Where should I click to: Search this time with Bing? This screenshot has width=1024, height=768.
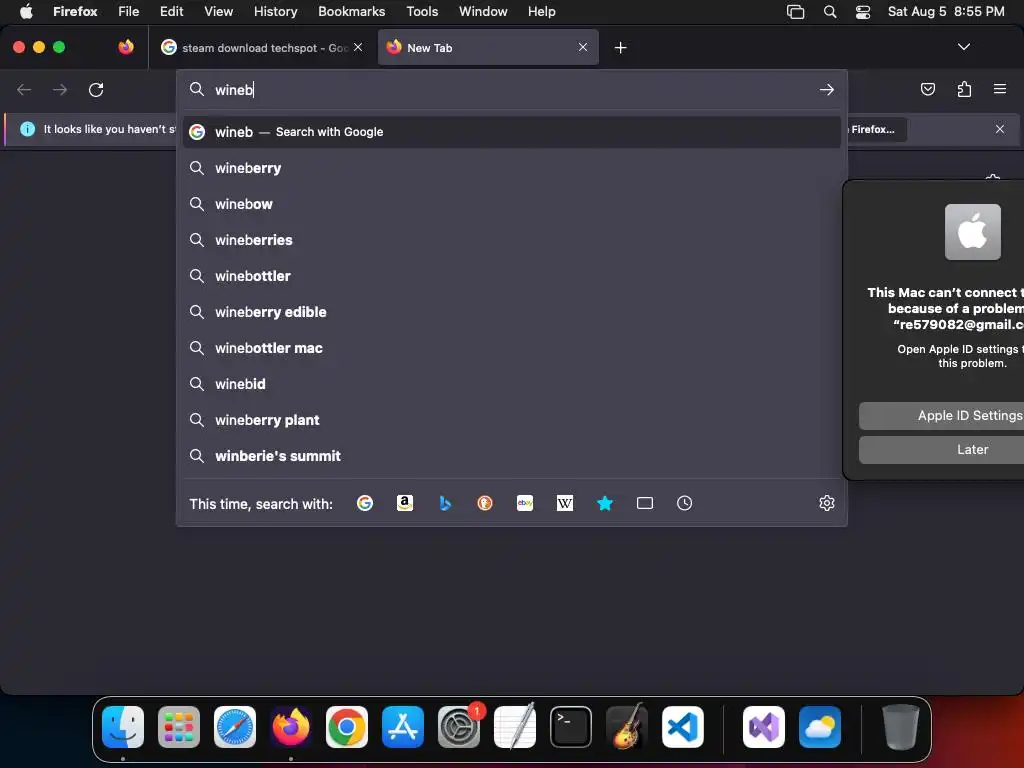tap(445, 503)
